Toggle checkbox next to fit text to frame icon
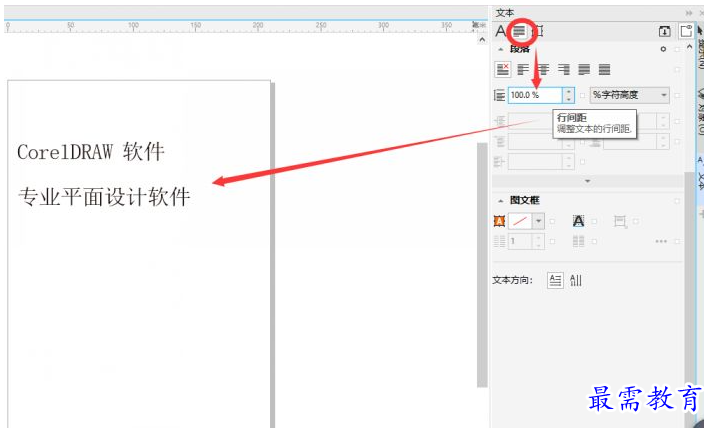Image resolution: width=710 pixels, height=430 pixels. (636, 222)
